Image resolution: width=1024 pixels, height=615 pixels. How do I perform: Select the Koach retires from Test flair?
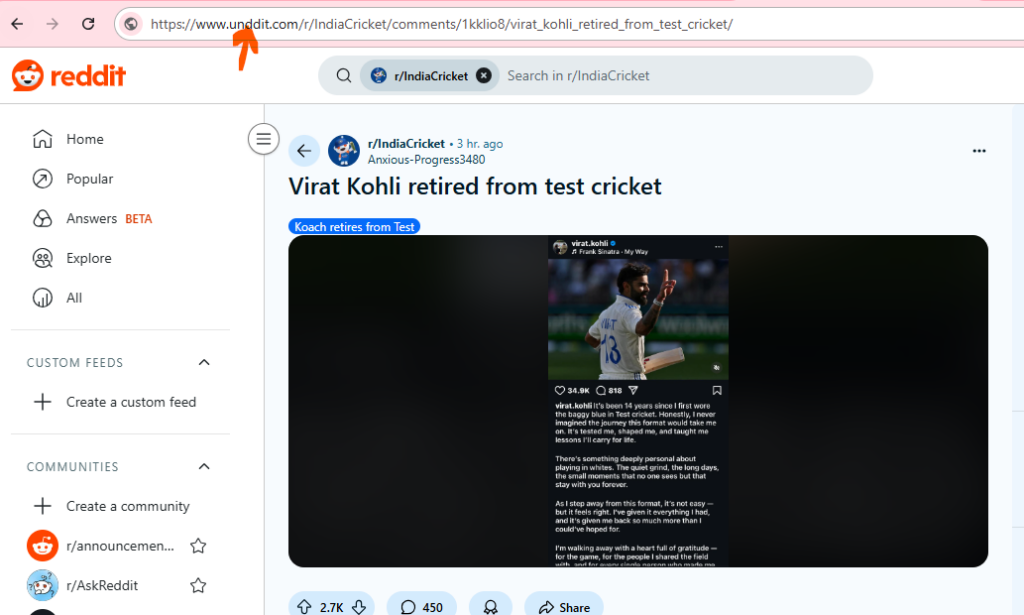coord(354,227)
